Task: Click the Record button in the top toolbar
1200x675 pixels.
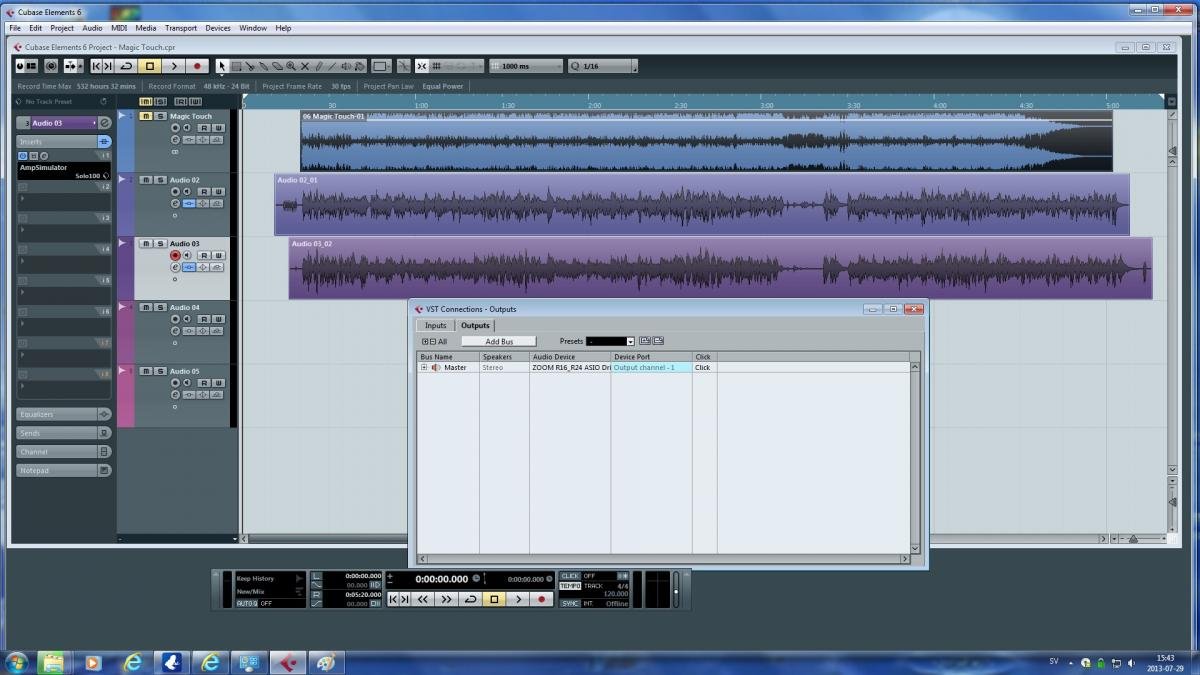Action: [x=197, y=66]
